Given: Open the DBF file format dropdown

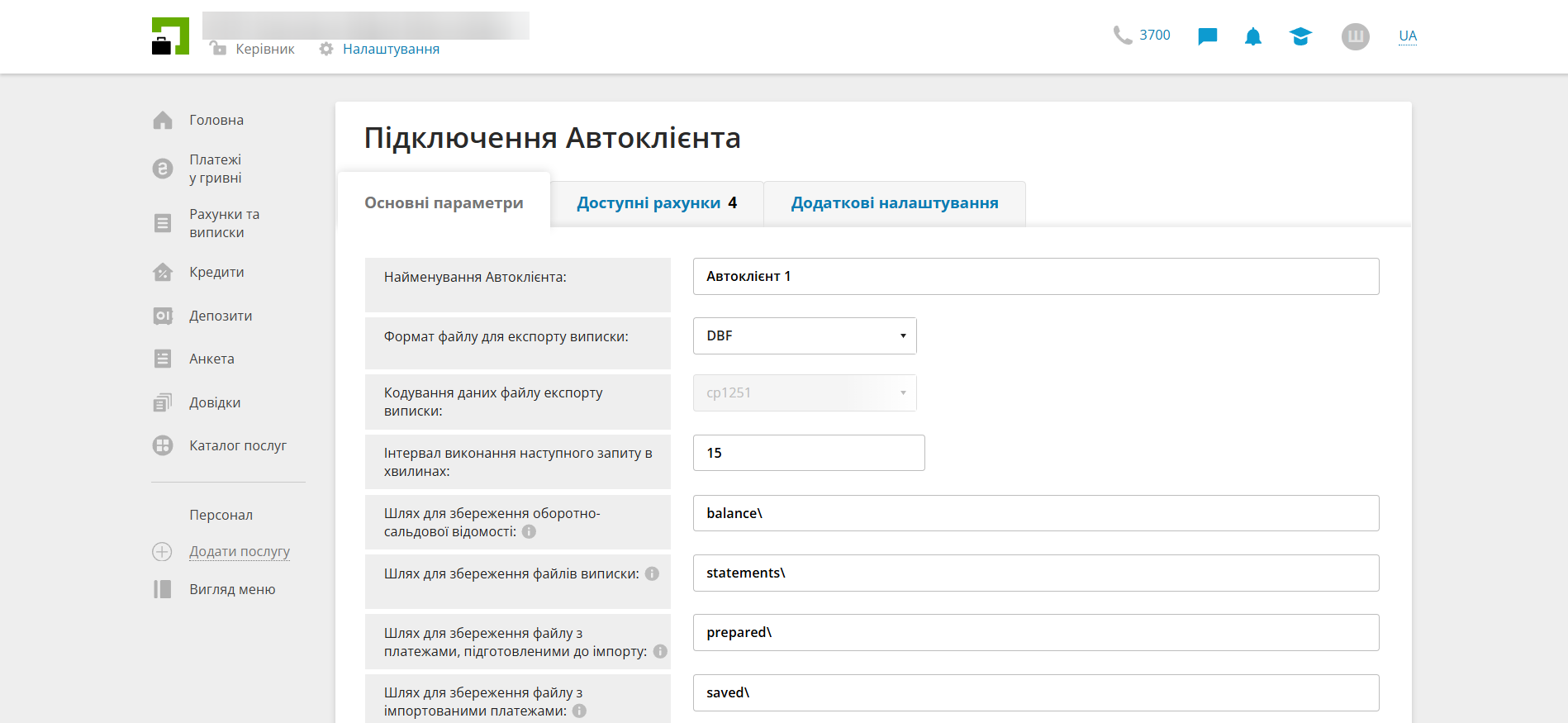Looking at the screenshot, I should tap(805, 336).
